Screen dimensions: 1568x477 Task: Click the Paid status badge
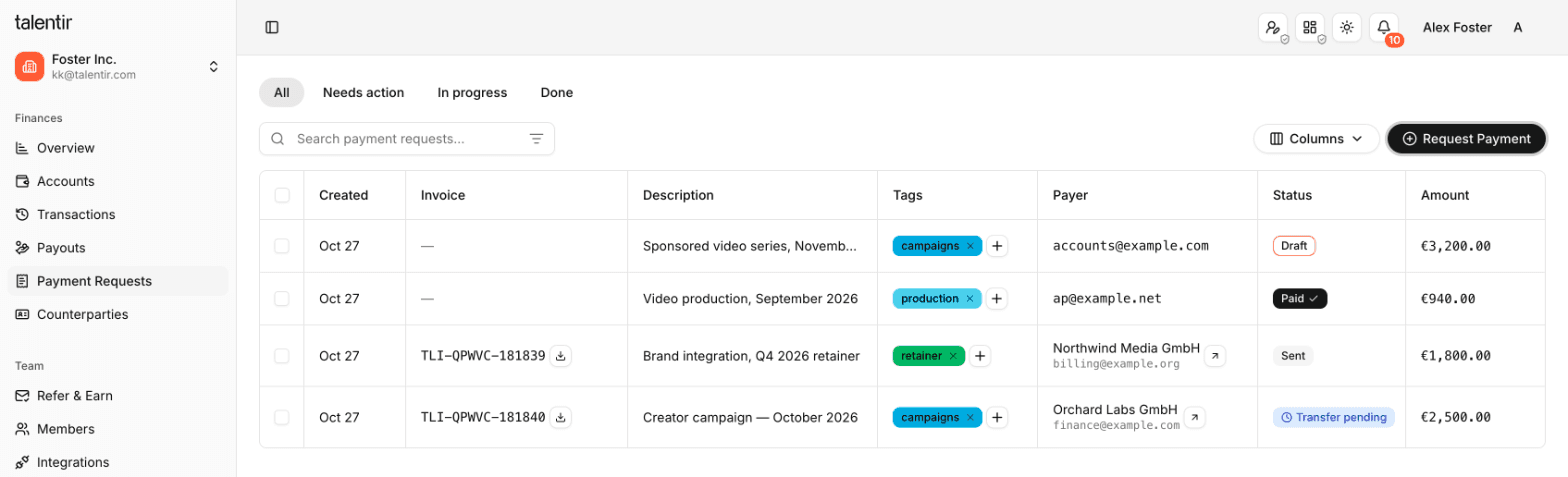pos(1300,298)
